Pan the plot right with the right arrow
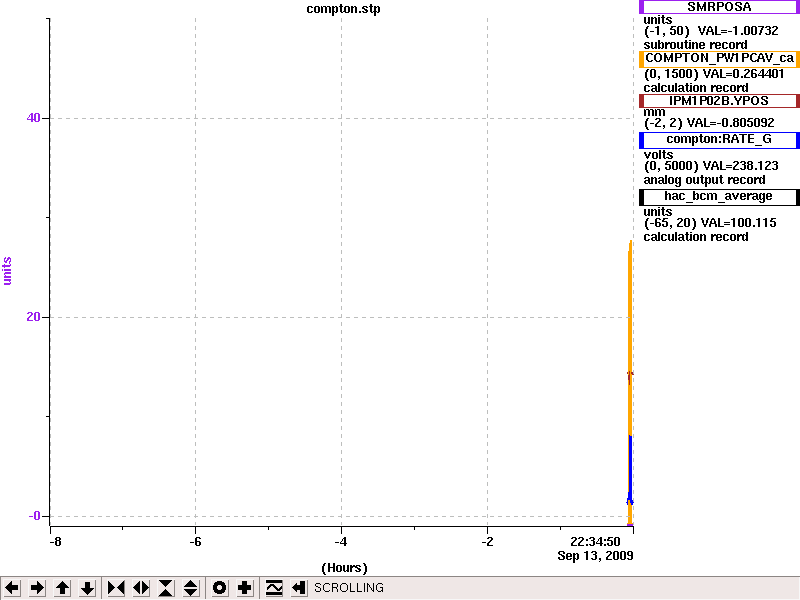 pyautogui.click(x=37, y=588)
